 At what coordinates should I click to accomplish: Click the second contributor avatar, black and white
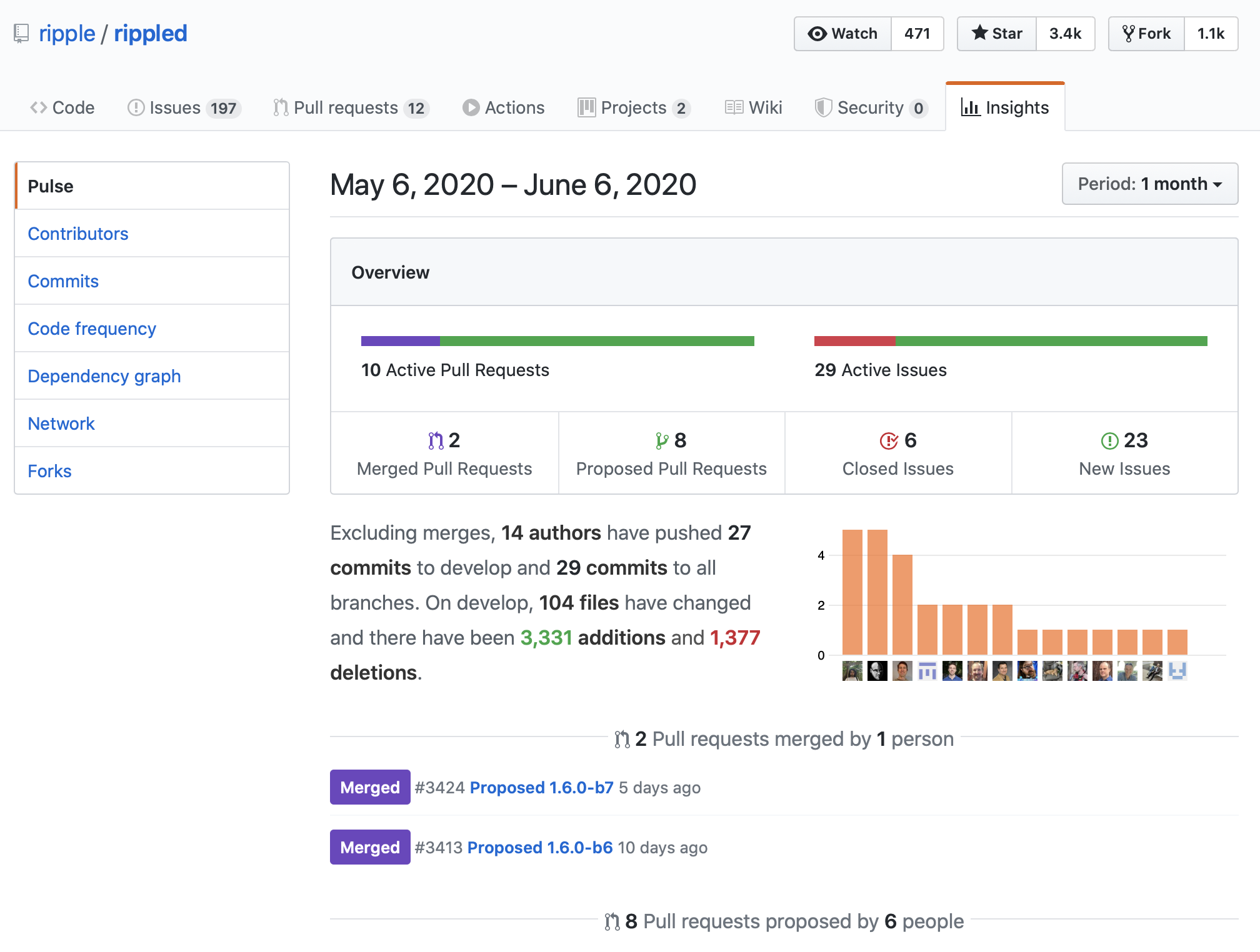[x=877, y=671]
